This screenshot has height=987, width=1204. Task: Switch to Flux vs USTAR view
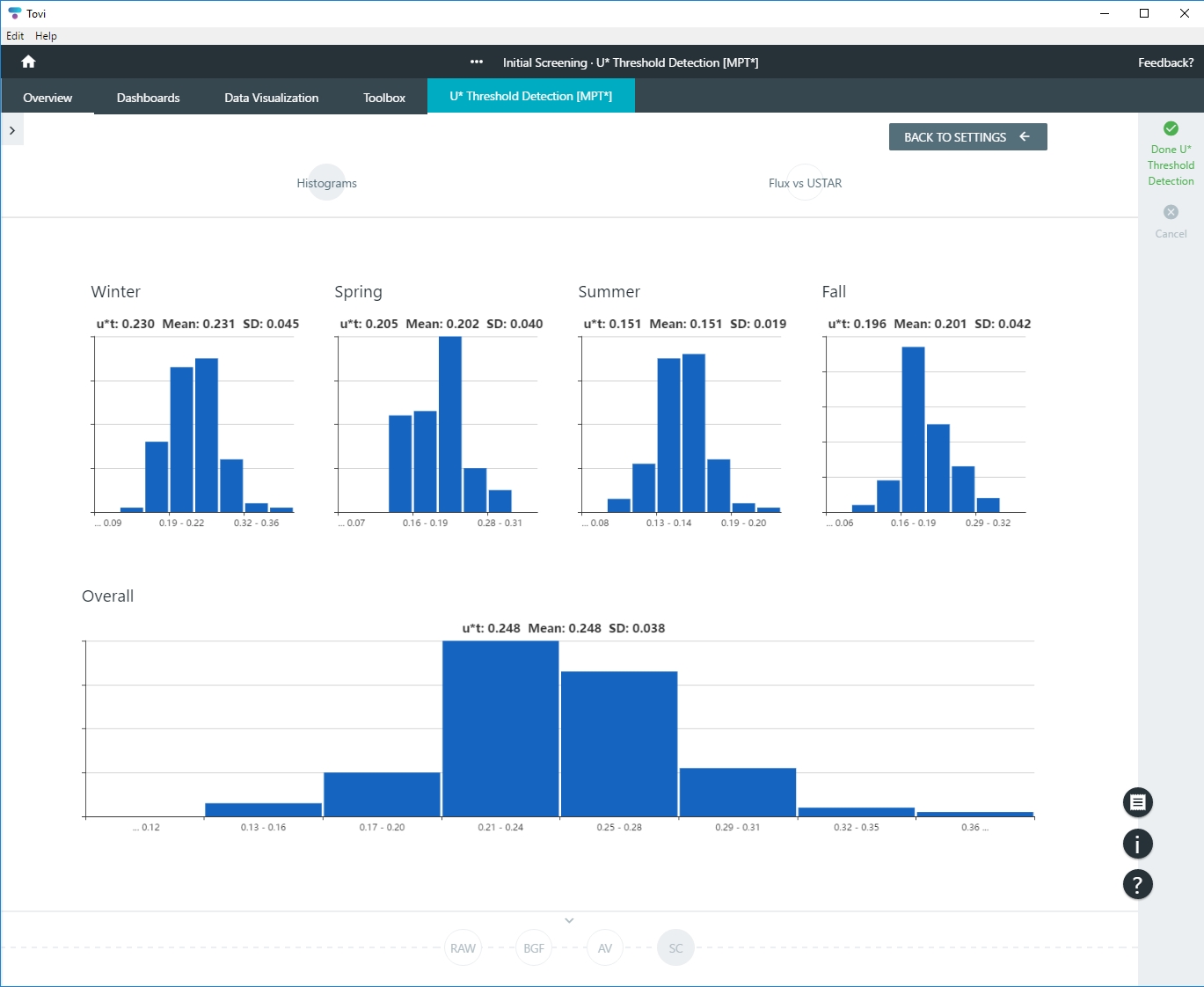[805, 183]
